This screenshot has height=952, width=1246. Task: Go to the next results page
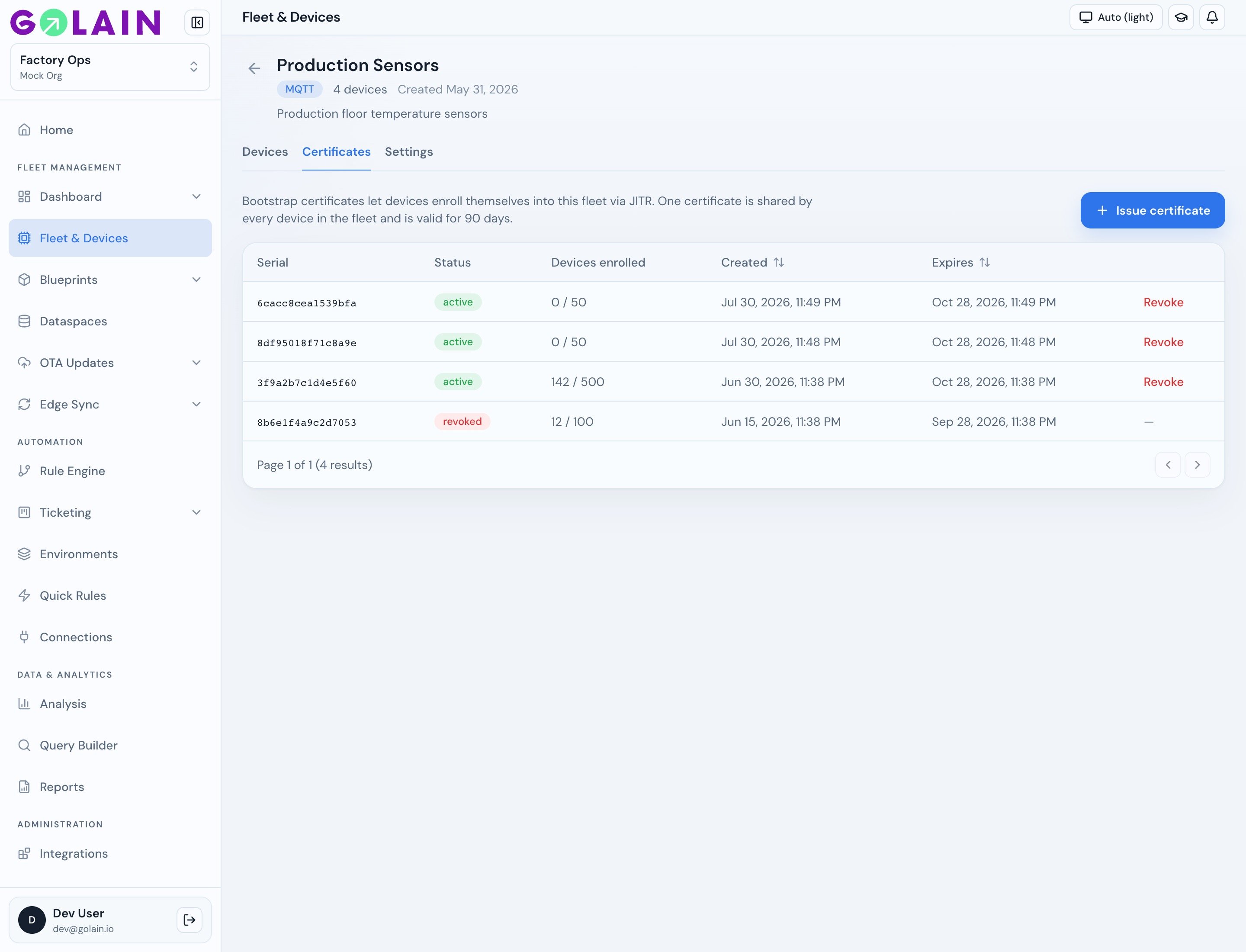(x=1197, y=465)
